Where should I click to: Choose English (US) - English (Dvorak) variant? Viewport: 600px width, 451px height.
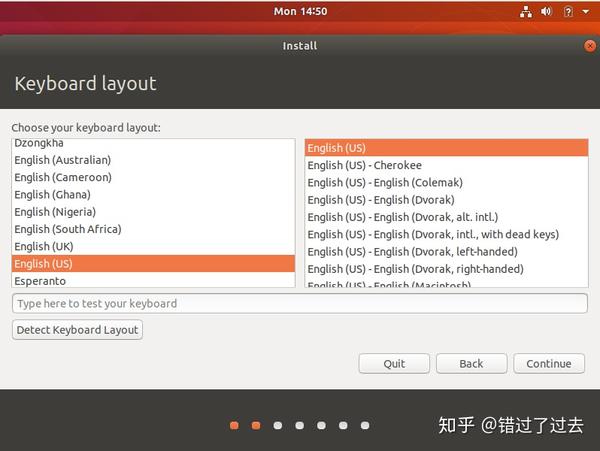pos(446,199)
